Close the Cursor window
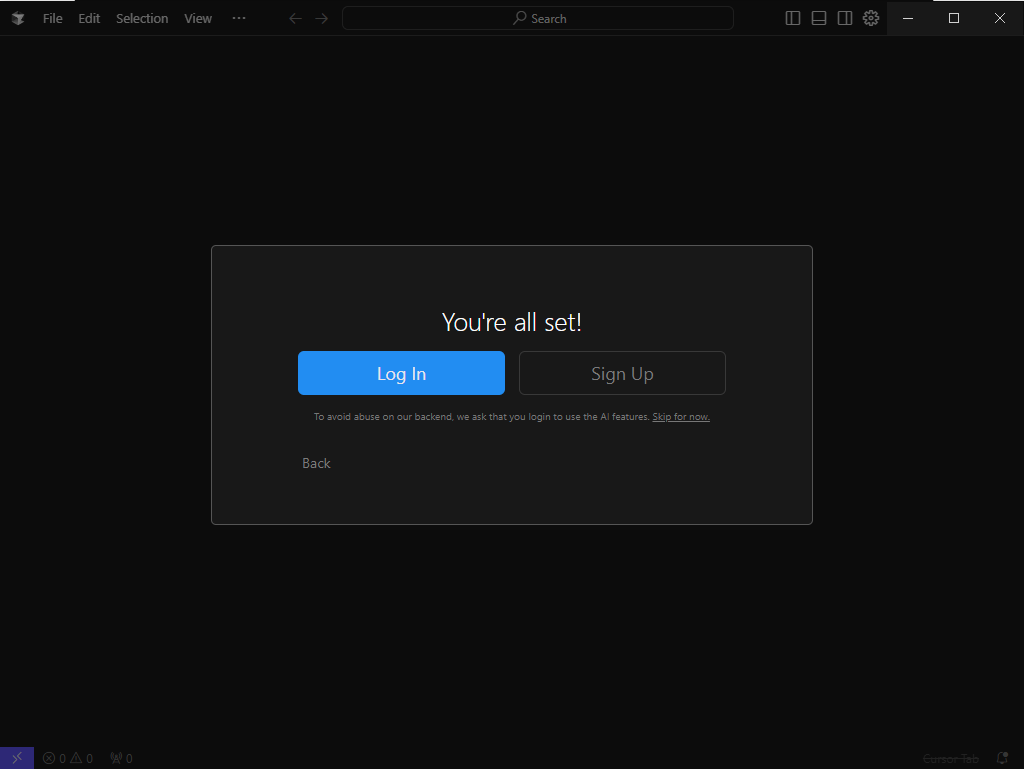Image resolution: width=1024 pixels, height=769 pixels. pos(1000,18)
